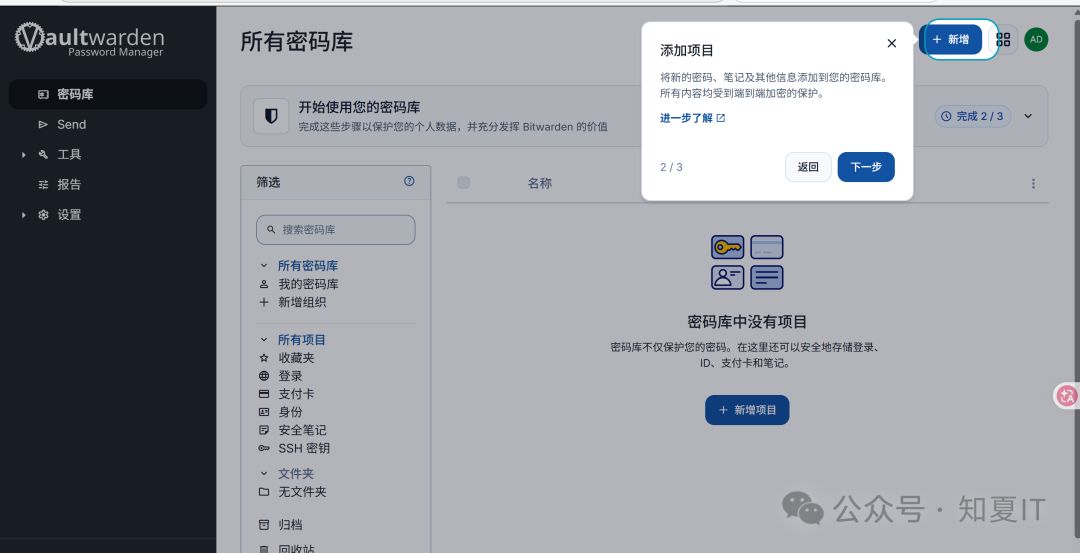Screen dimensions: 1080x553
Task: Expand the 工具 sidebar arrow
Action: [23, 155]
